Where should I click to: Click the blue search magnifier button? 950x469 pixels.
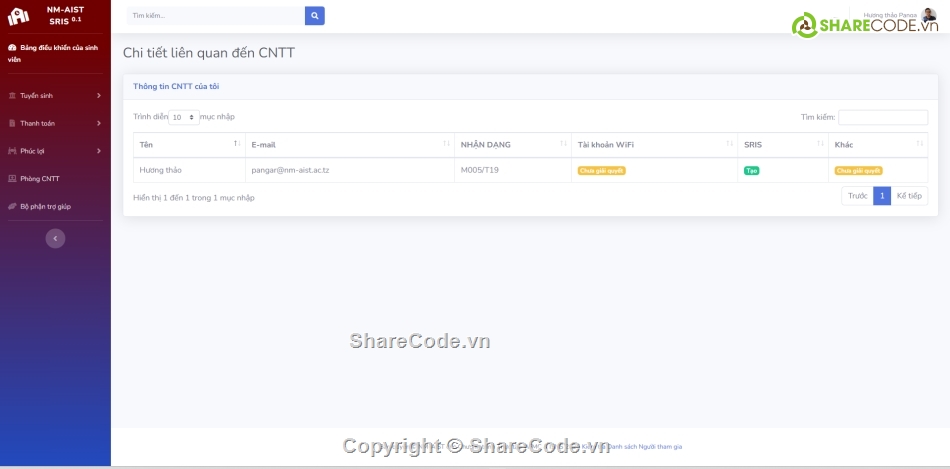pos(314,16)
